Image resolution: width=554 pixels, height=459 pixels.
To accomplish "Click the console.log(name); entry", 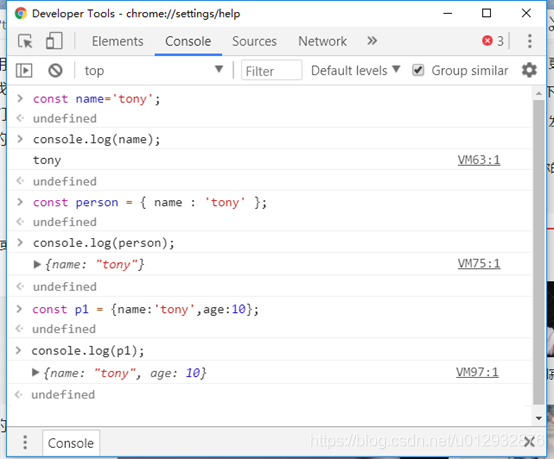I will [96, 140].
